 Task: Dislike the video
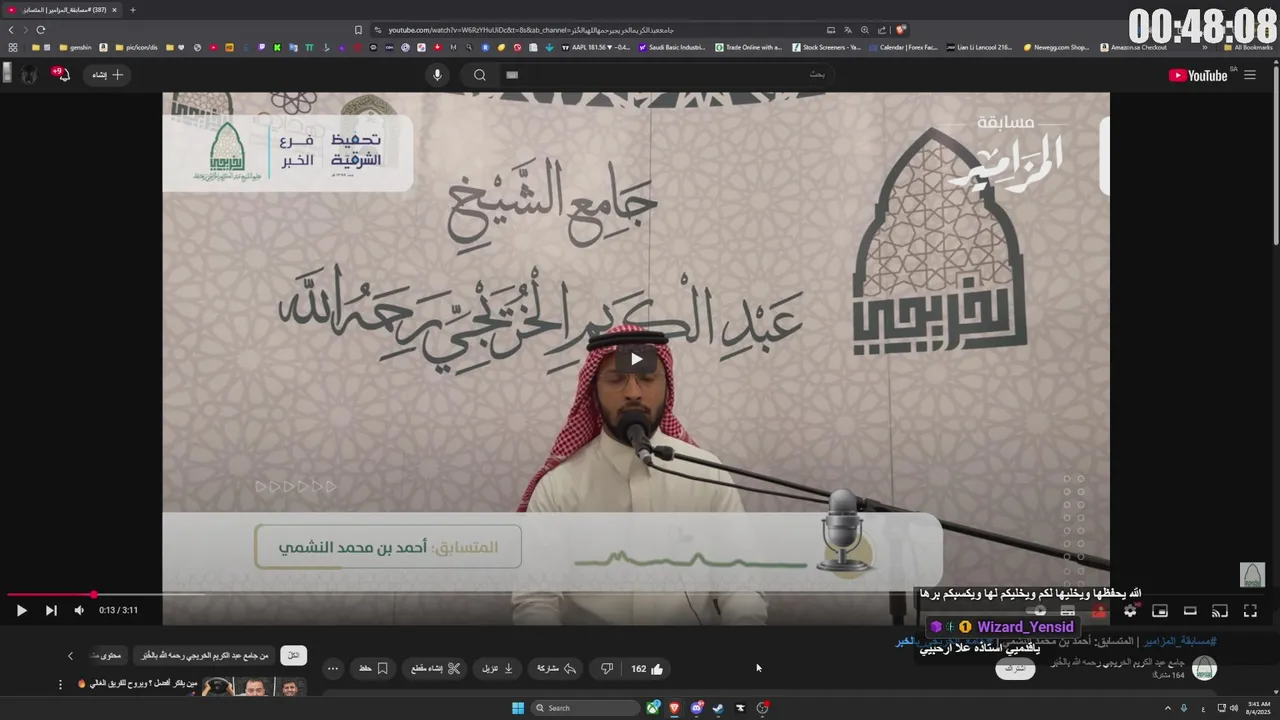point(607,668)
